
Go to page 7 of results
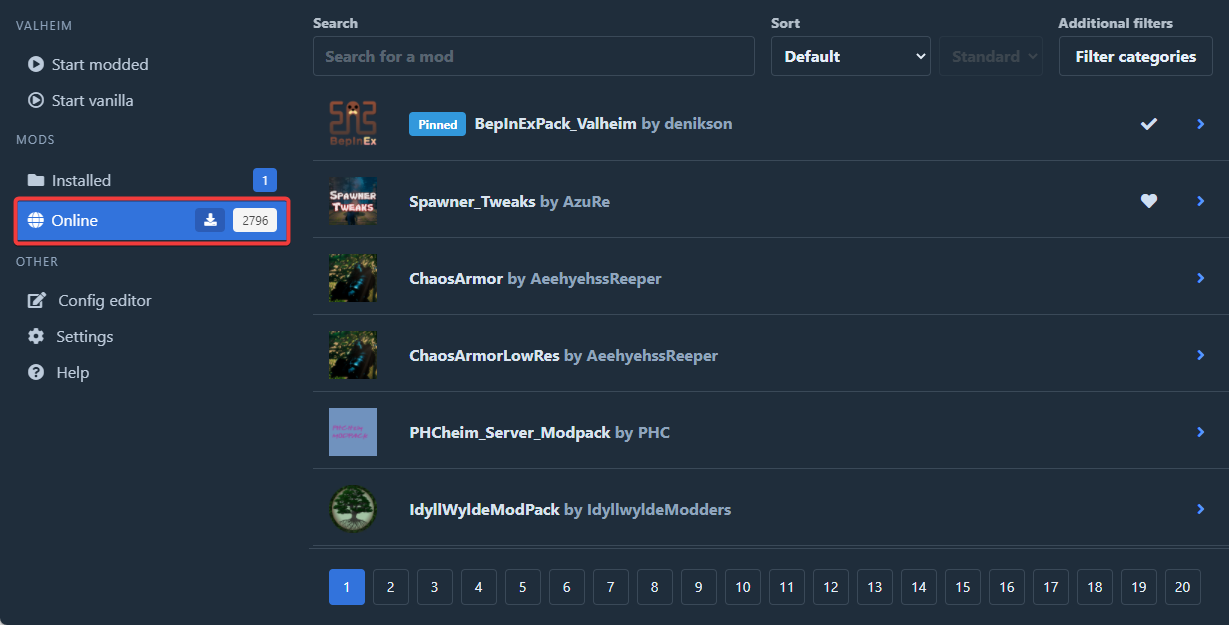point(611,587)
